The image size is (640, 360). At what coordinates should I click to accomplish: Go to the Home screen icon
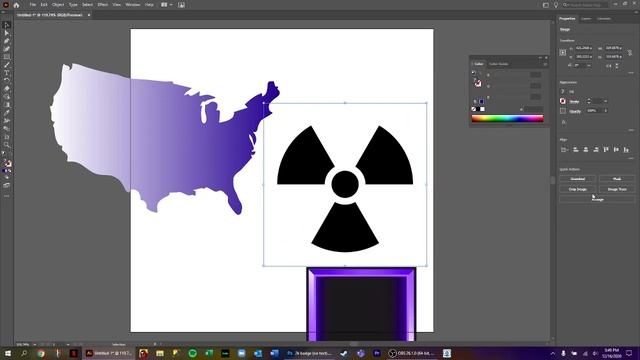point(16,5)
